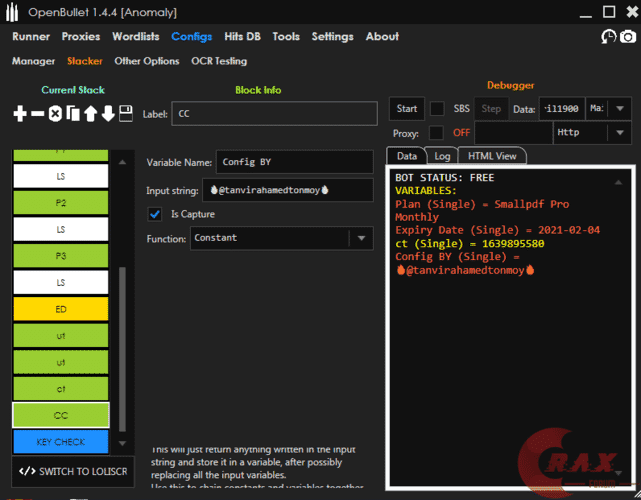Viewport: 641px width, 500px height.
Task: Click the clock history icon
Action: pos(608,37)
